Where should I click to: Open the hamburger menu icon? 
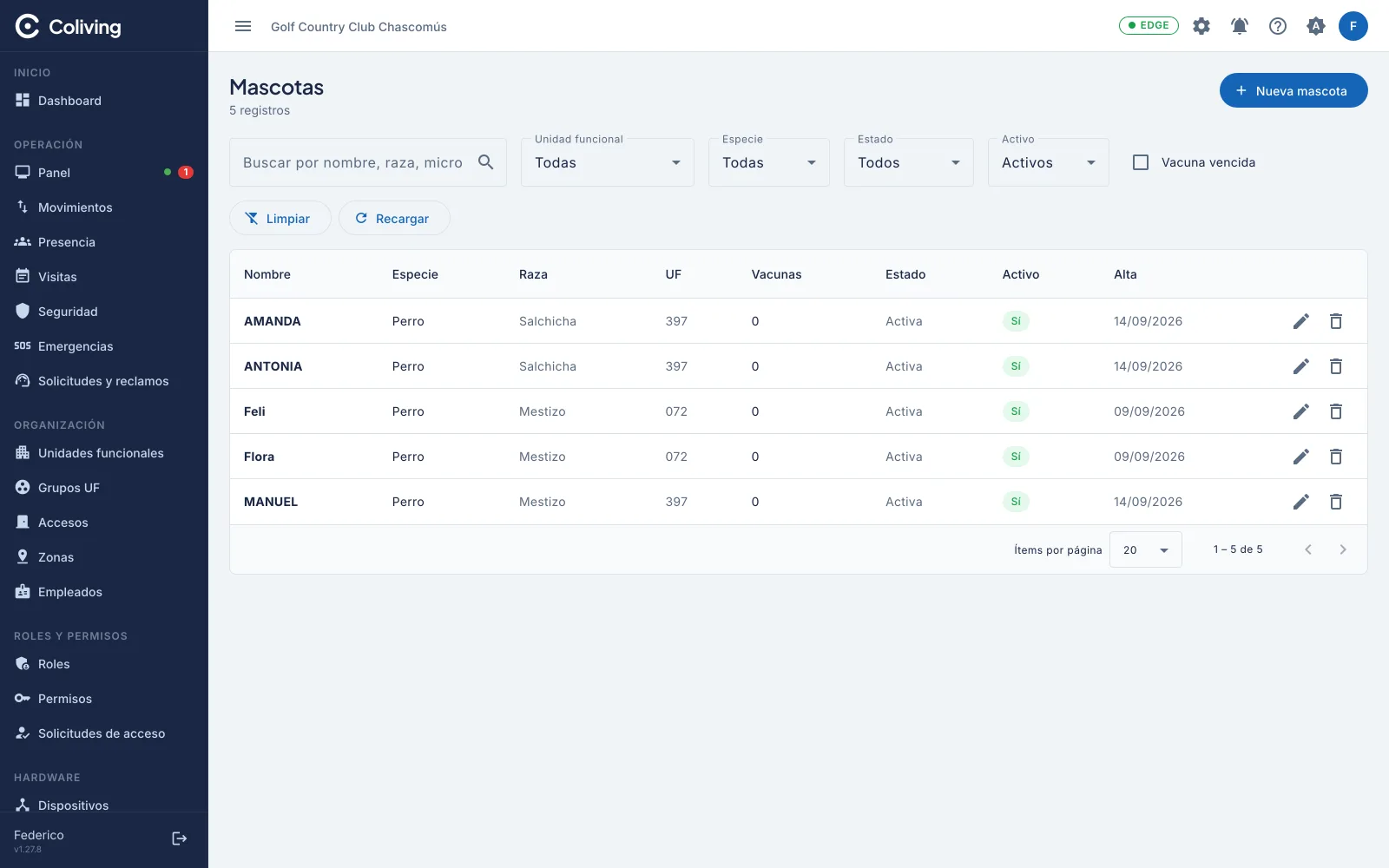pos(243,26)
